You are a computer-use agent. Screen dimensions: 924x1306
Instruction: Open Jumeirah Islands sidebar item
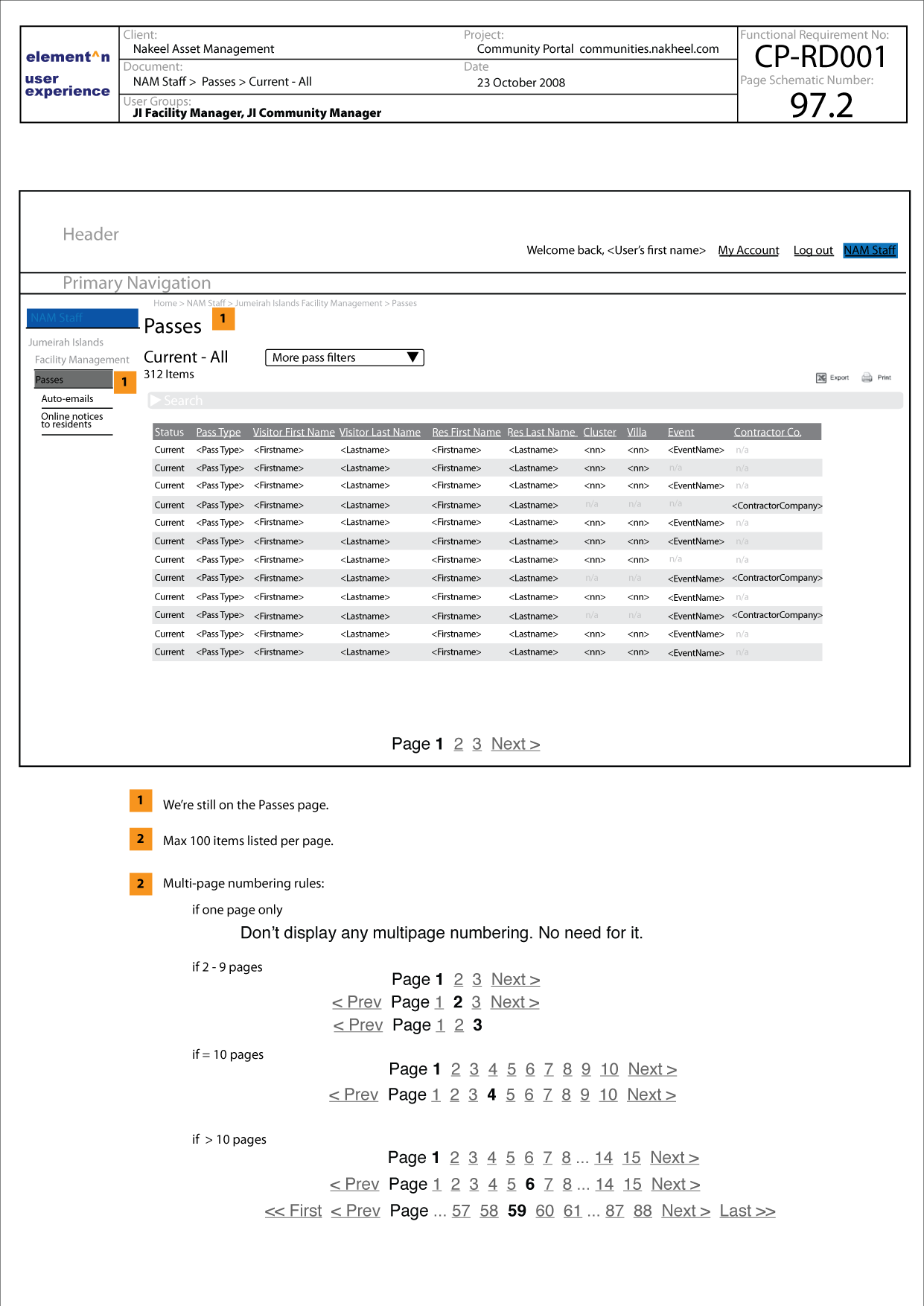click(66, 343)
